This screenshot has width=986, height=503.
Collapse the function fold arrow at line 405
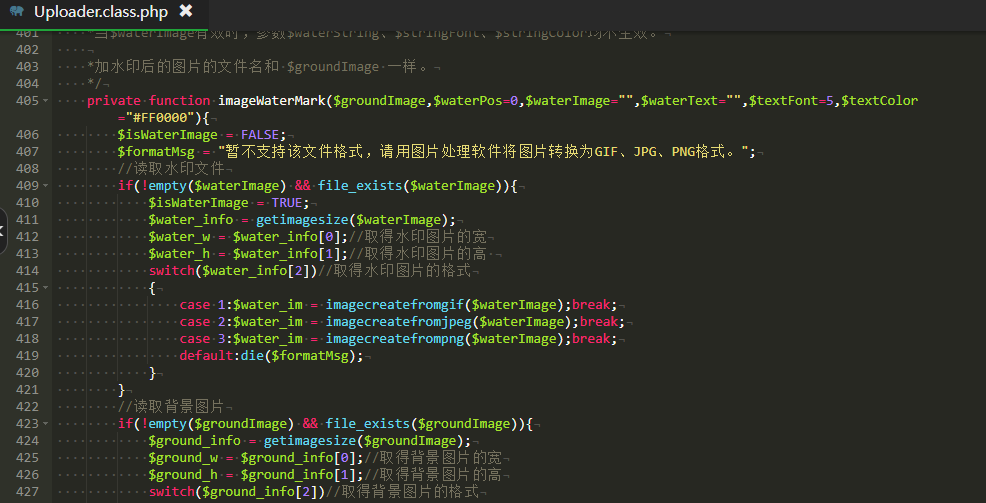coord(46,101)
